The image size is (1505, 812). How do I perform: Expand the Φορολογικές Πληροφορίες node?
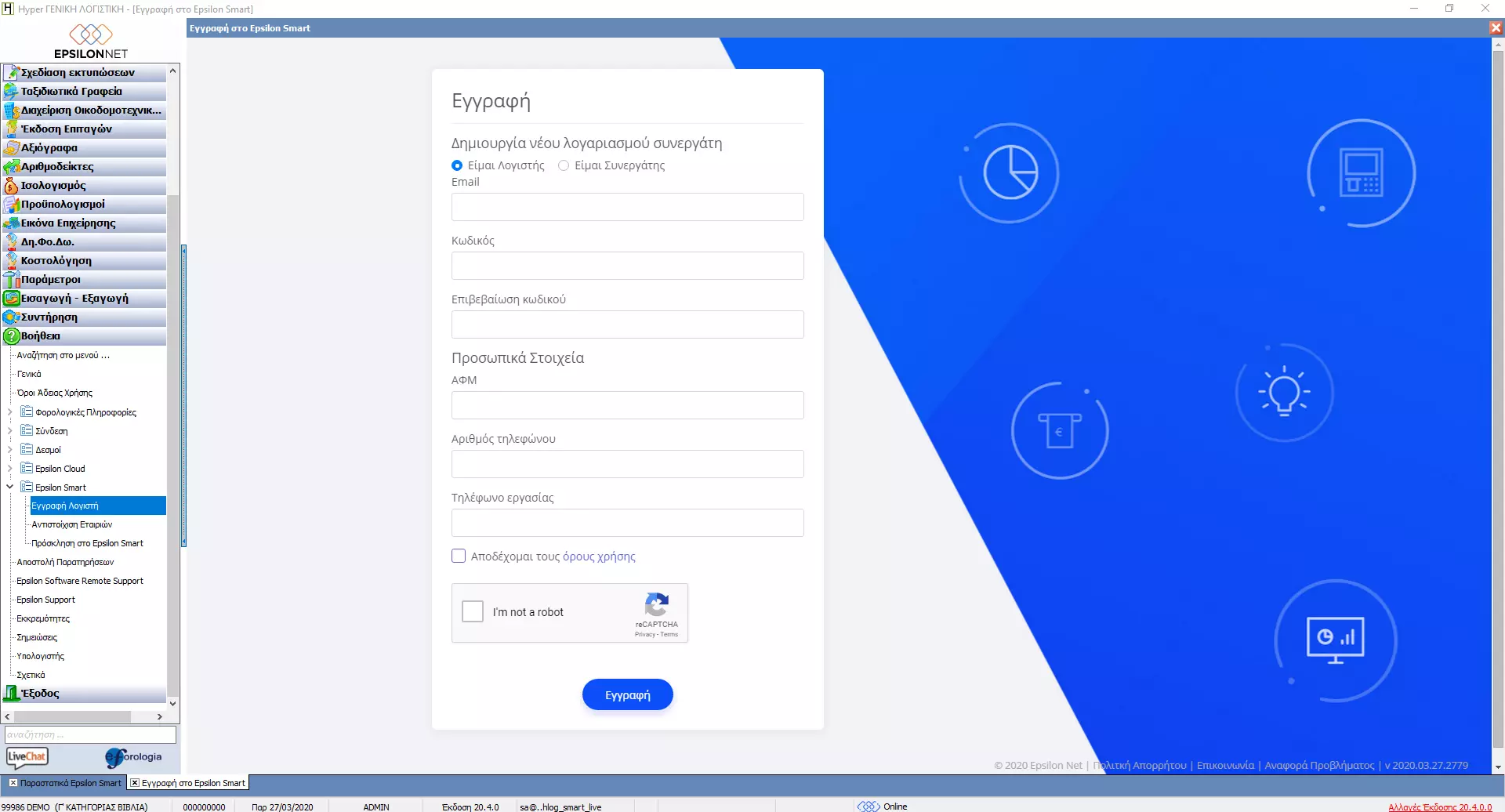(x=9, y=412)
